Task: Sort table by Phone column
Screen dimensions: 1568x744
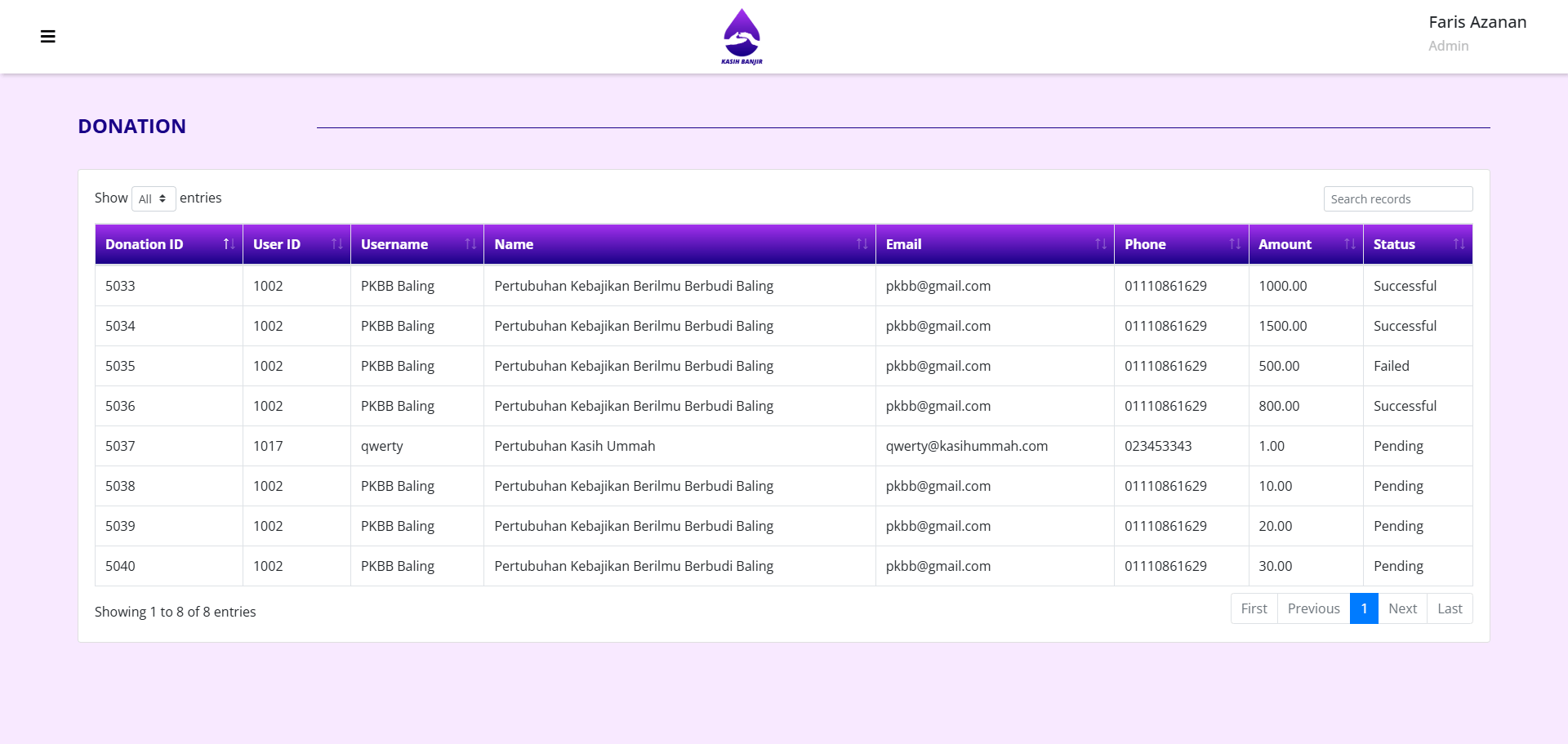Action: point(1180,244)
